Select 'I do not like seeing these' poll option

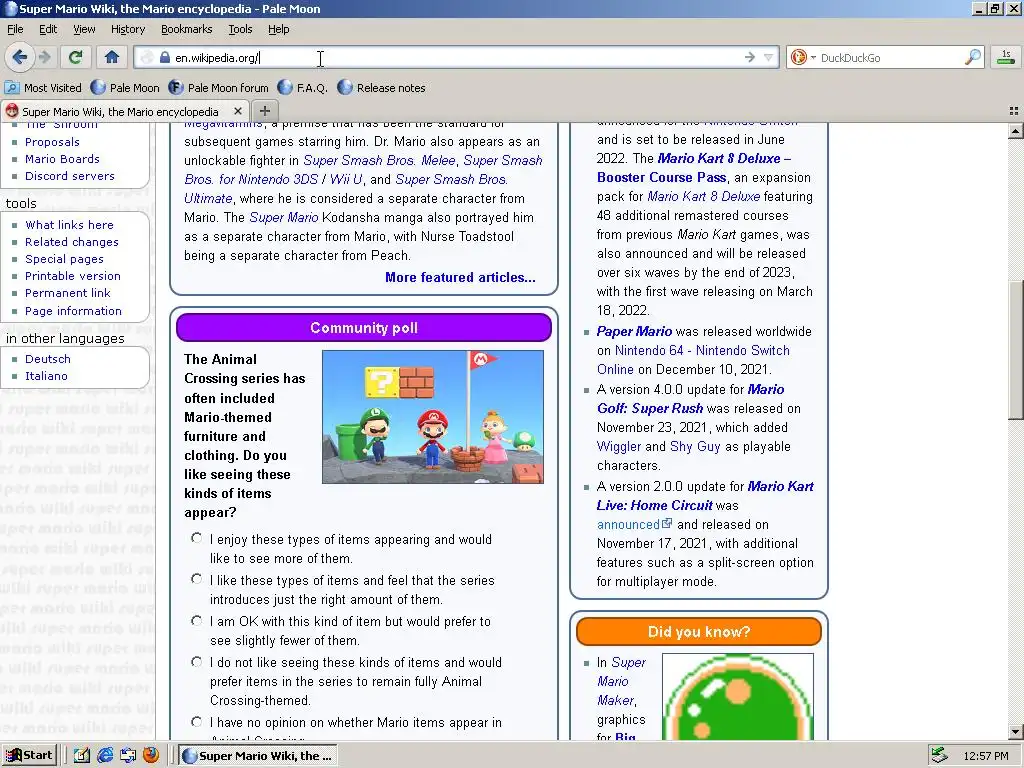[197, 662]
